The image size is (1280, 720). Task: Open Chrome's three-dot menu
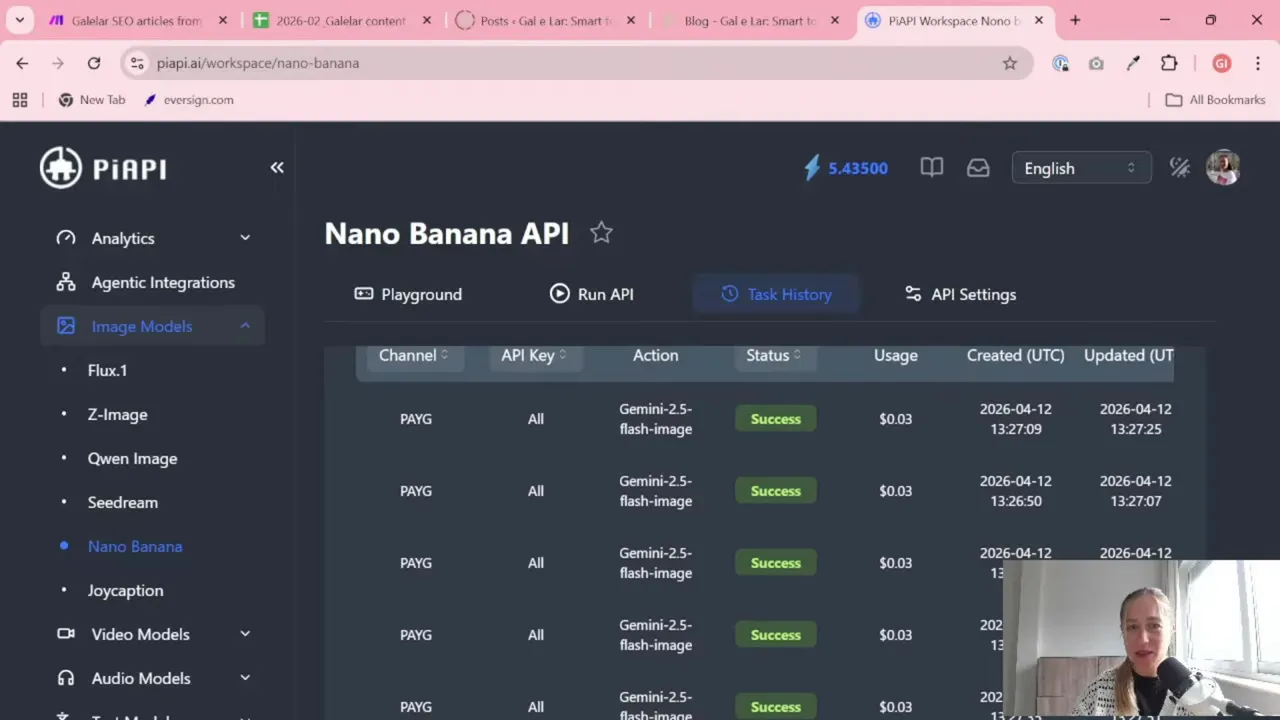(x=1258, y=63)
